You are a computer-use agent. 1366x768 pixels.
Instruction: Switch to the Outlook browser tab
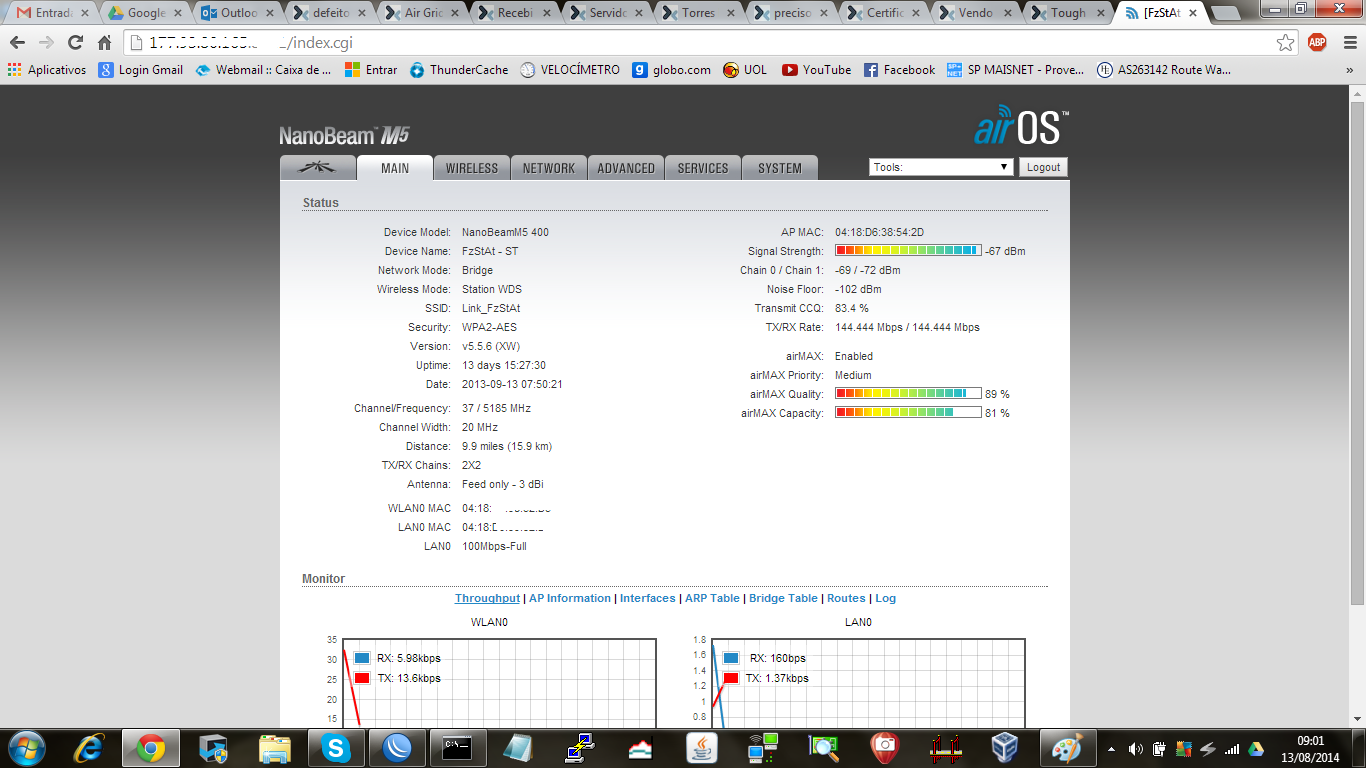click(236, 13)
